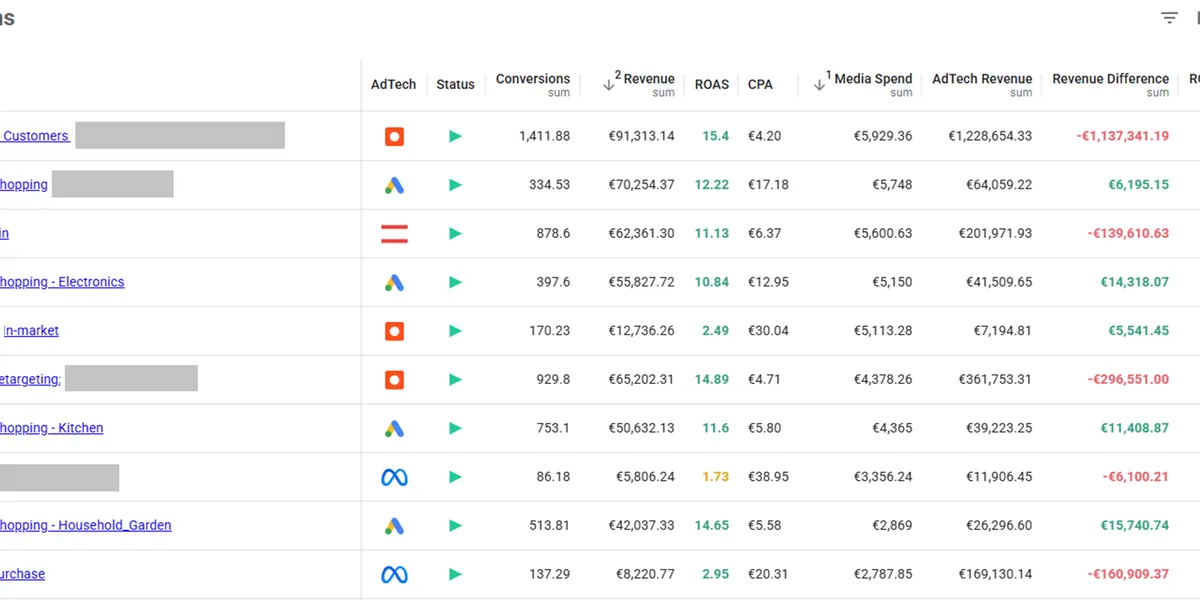Click the Google Ads icon on Shopping - Kitchen row

393,427
